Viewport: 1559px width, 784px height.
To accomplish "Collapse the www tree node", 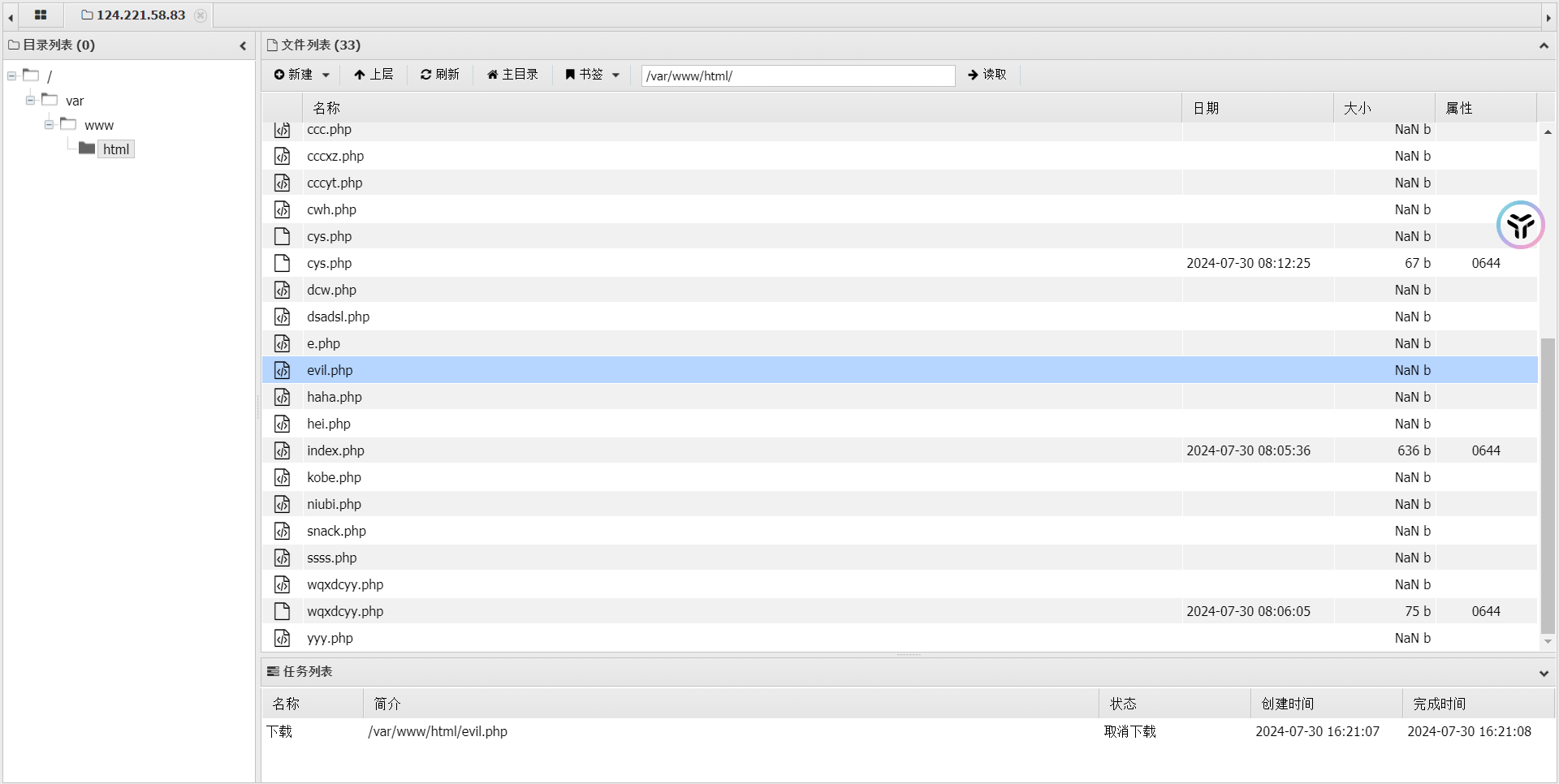I will click(49, 125).
